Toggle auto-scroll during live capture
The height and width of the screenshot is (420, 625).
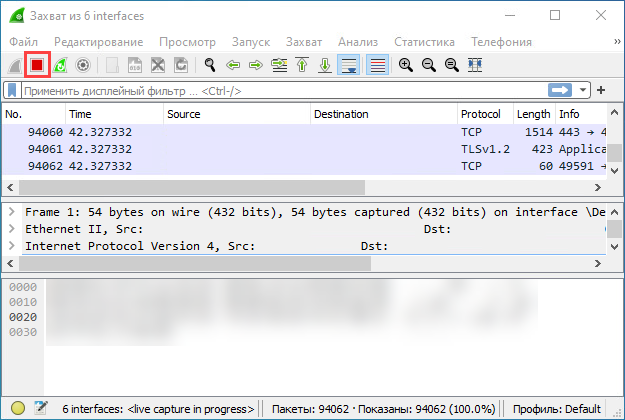click(348, 65)
